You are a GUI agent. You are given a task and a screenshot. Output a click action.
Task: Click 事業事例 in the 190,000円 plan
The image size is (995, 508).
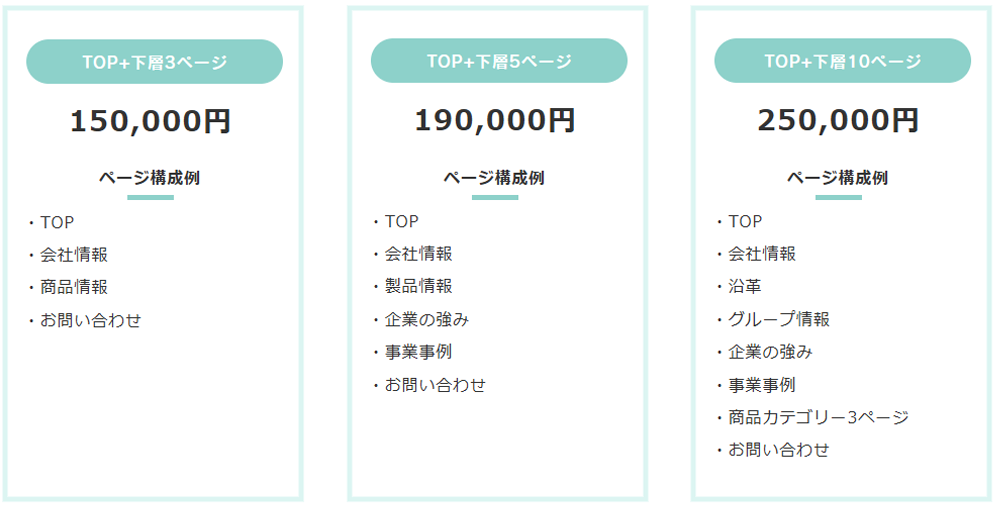tap(418, 352)
